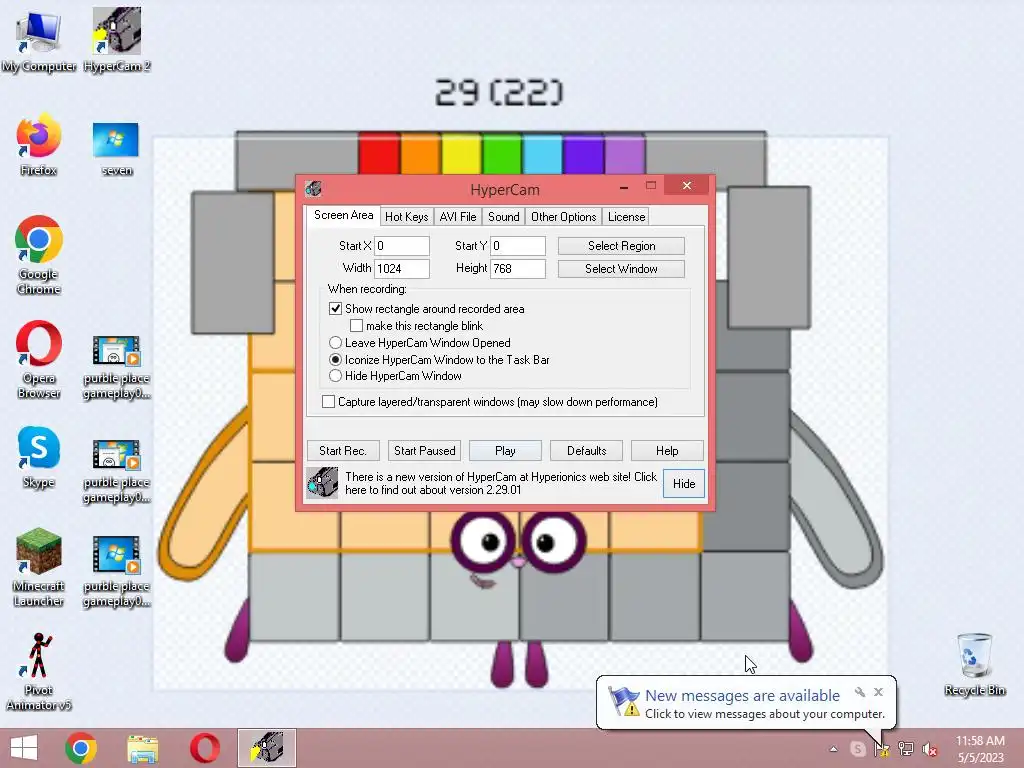Viewport: 1024px width, 768px height.
Task: Select the Pivot Animator v5 desktop icon
Action: coord(39,671)
